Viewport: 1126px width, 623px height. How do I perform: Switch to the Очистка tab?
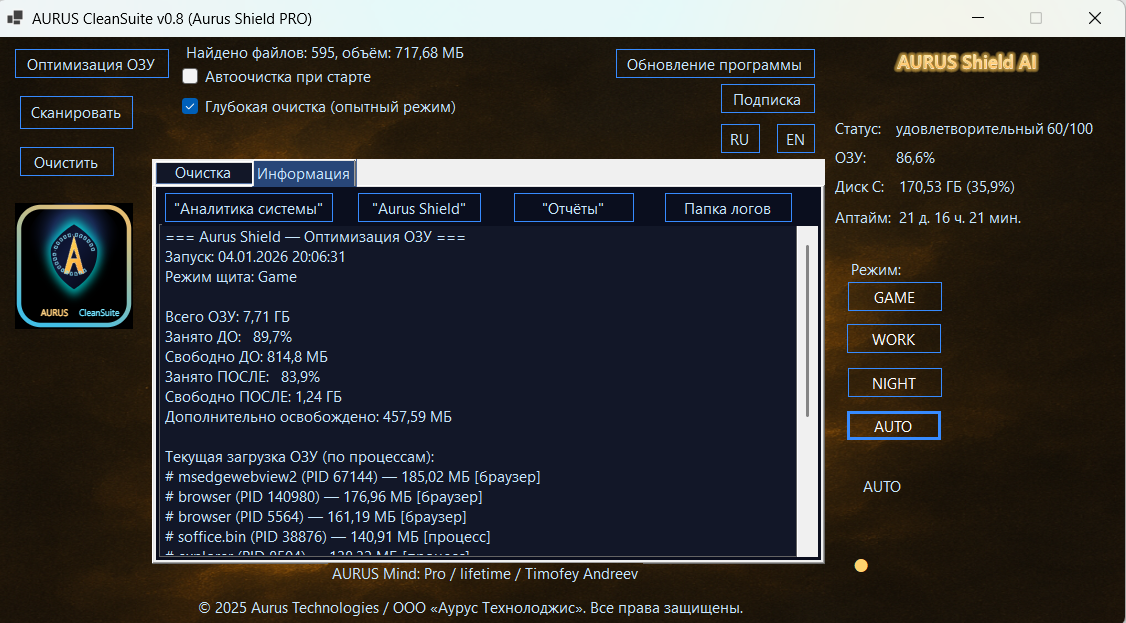(x=203, y=173)
